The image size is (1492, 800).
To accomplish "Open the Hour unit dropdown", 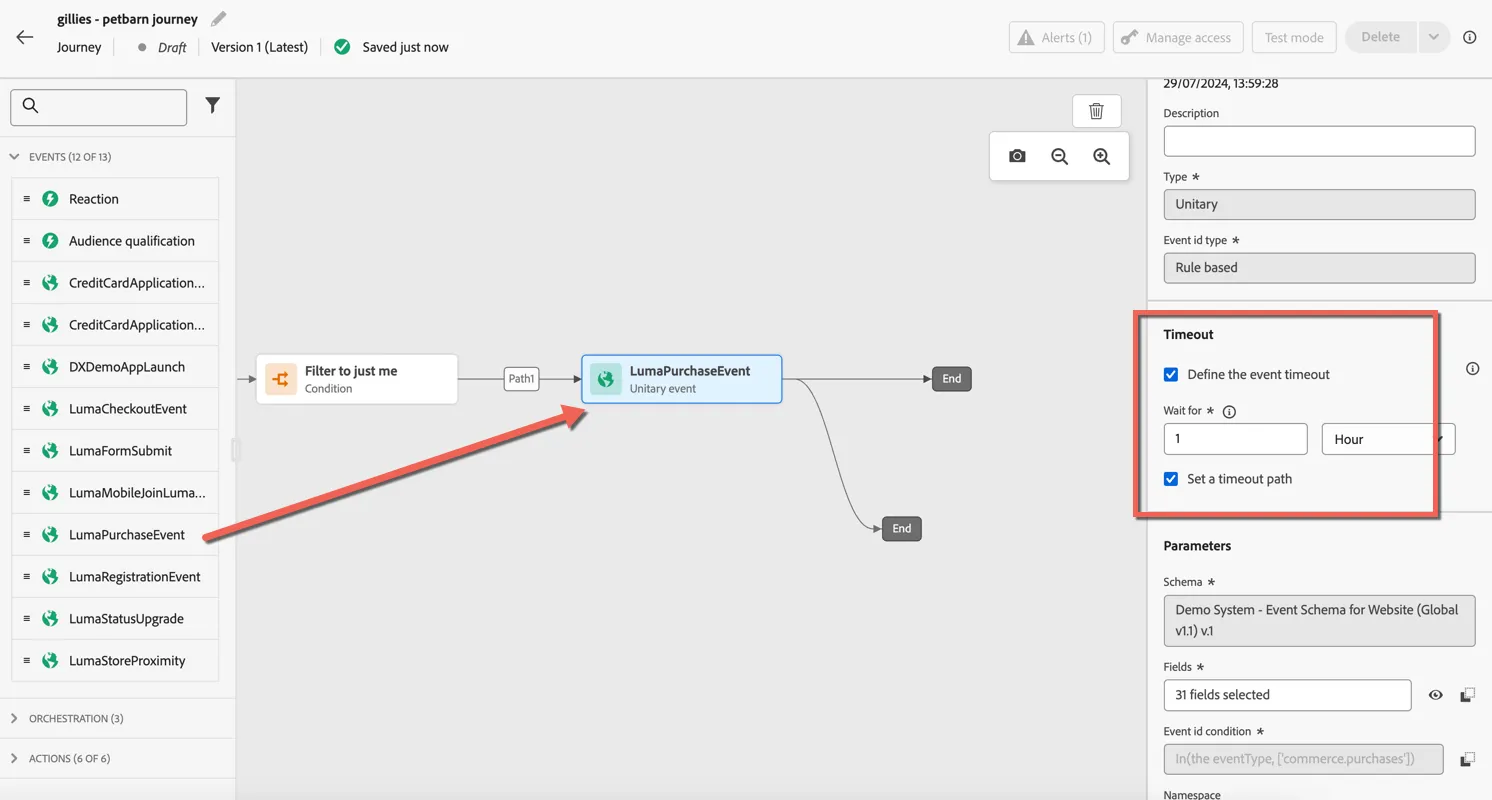I will pos(1388,439).
